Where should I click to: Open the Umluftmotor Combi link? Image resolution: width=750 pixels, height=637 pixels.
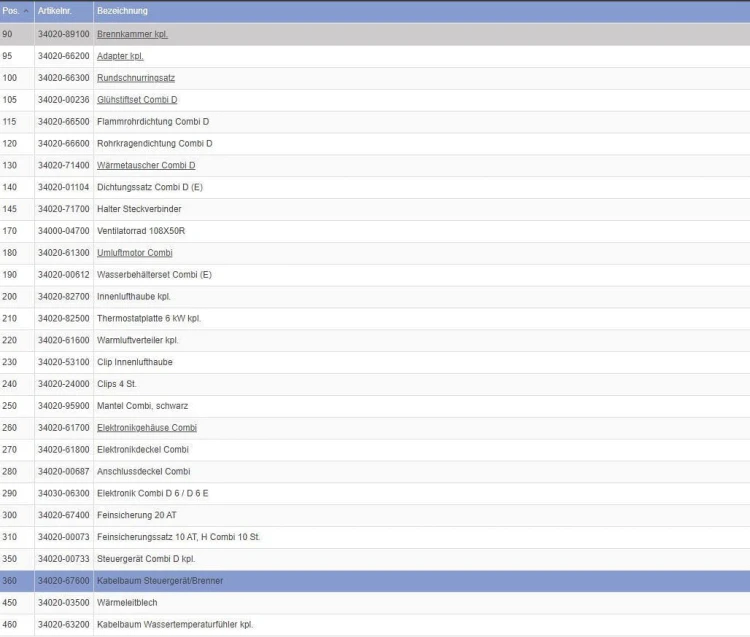tap(135, 253)
